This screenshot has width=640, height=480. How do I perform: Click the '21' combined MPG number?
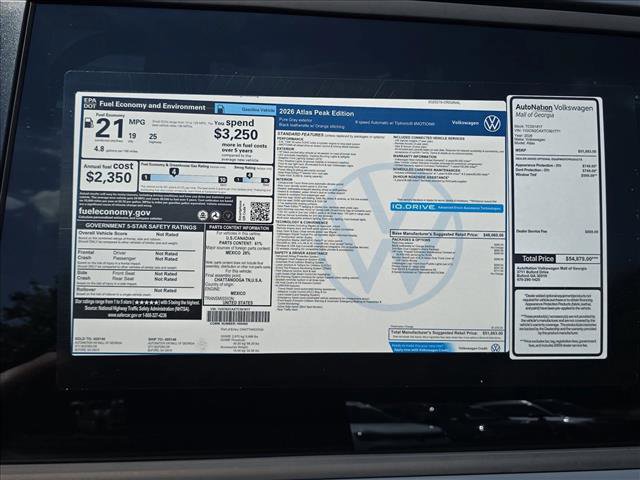pos(109,129)
